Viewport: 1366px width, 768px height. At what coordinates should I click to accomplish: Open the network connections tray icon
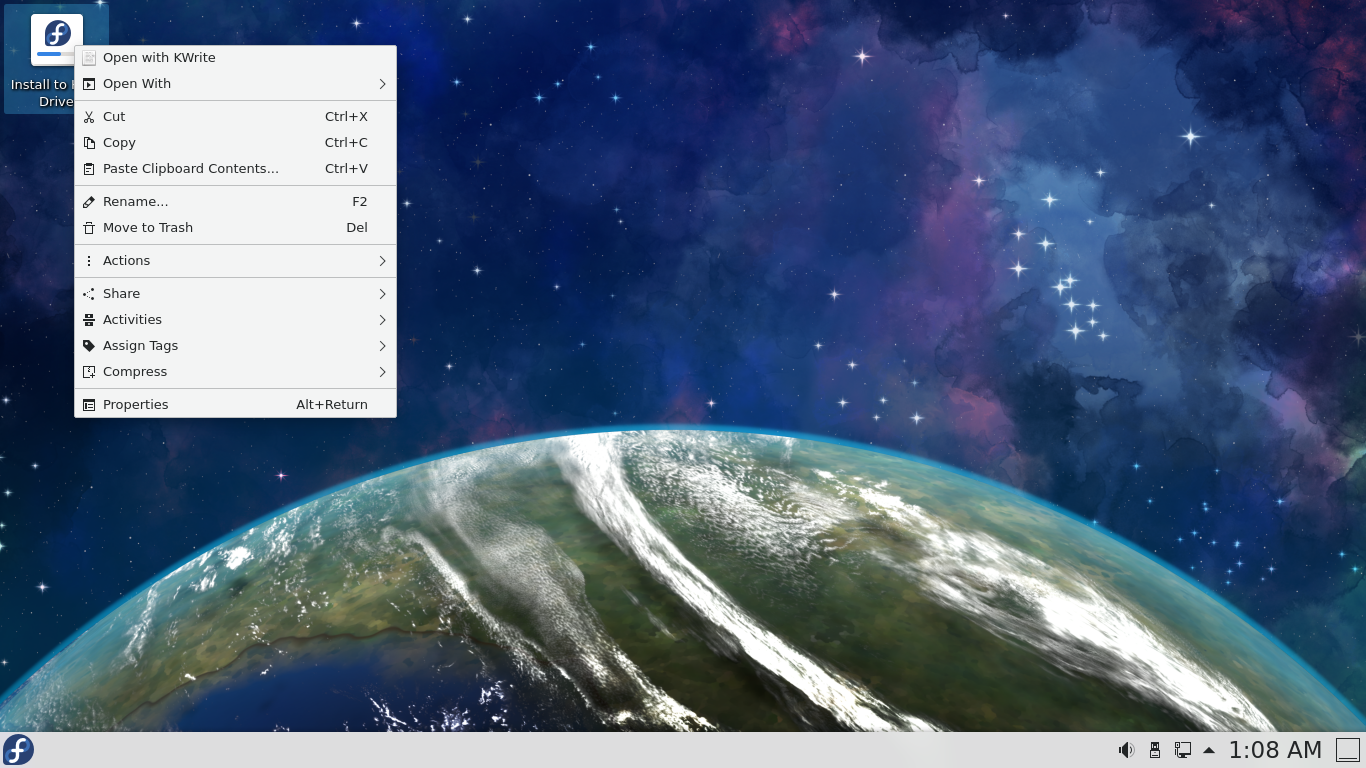point(1182,750)
